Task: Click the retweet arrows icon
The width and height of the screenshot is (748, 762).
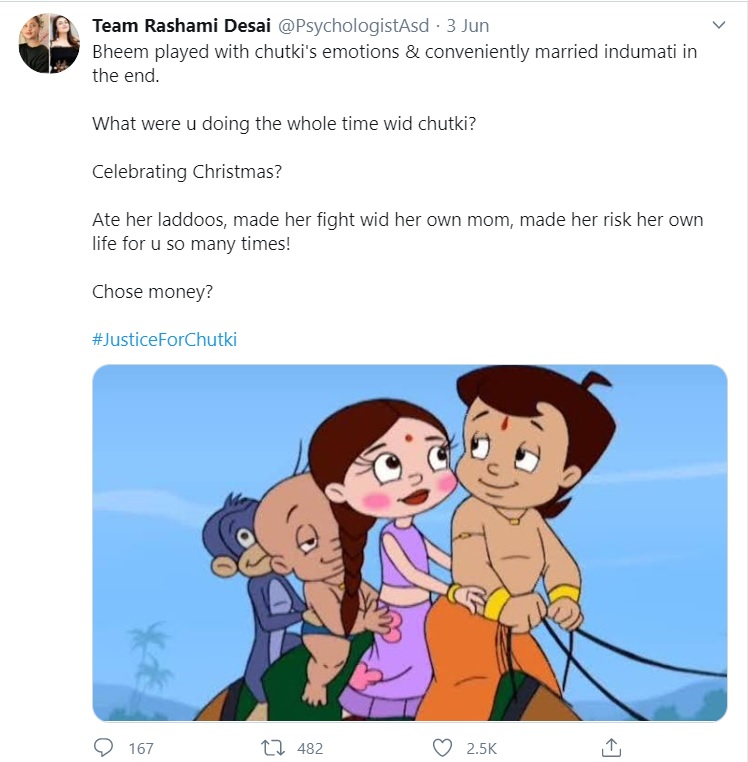Action: pyautogui.click(x=270, y=747)
